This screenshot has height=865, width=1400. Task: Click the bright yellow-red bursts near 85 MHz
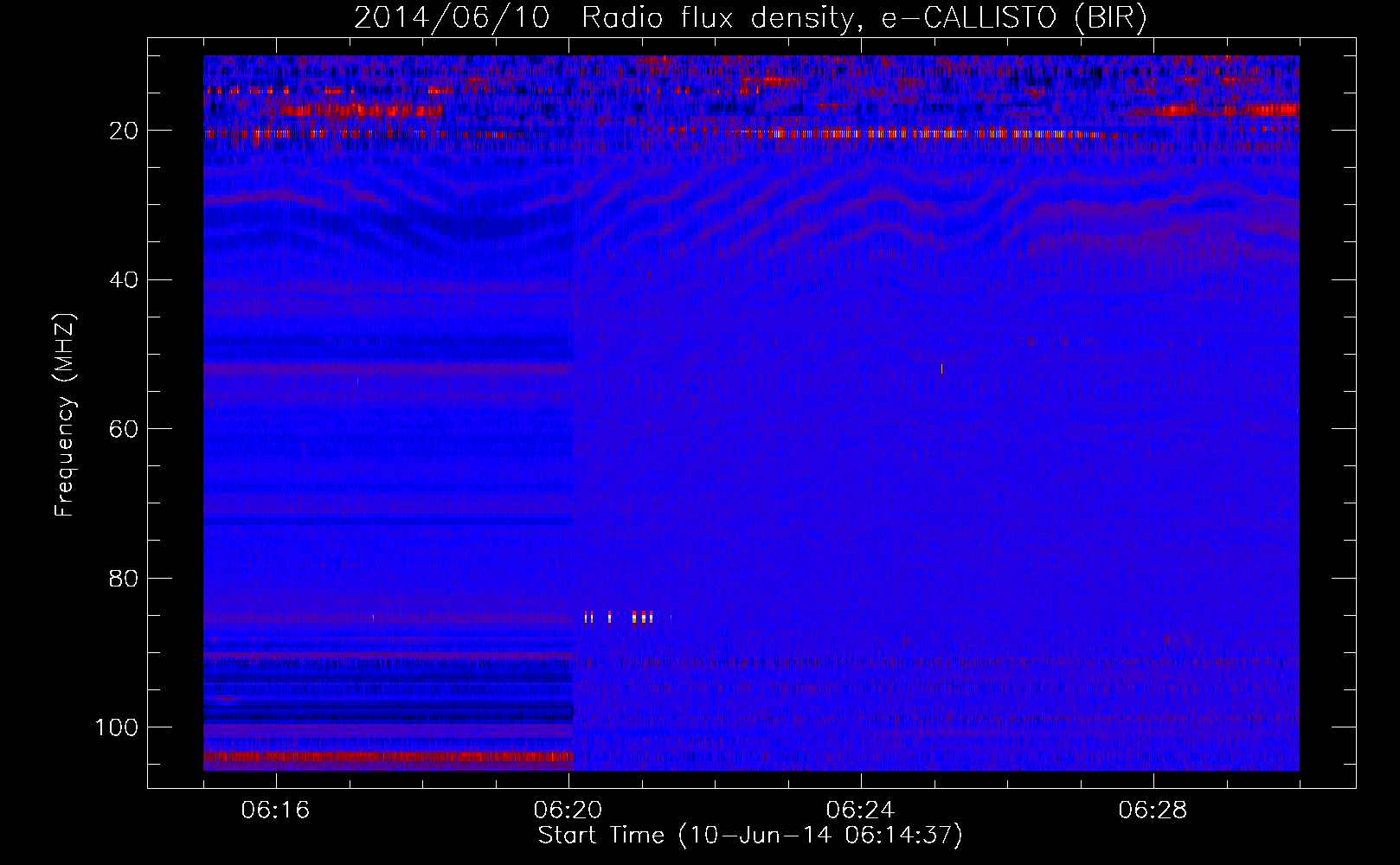click(x=619, y=617)
